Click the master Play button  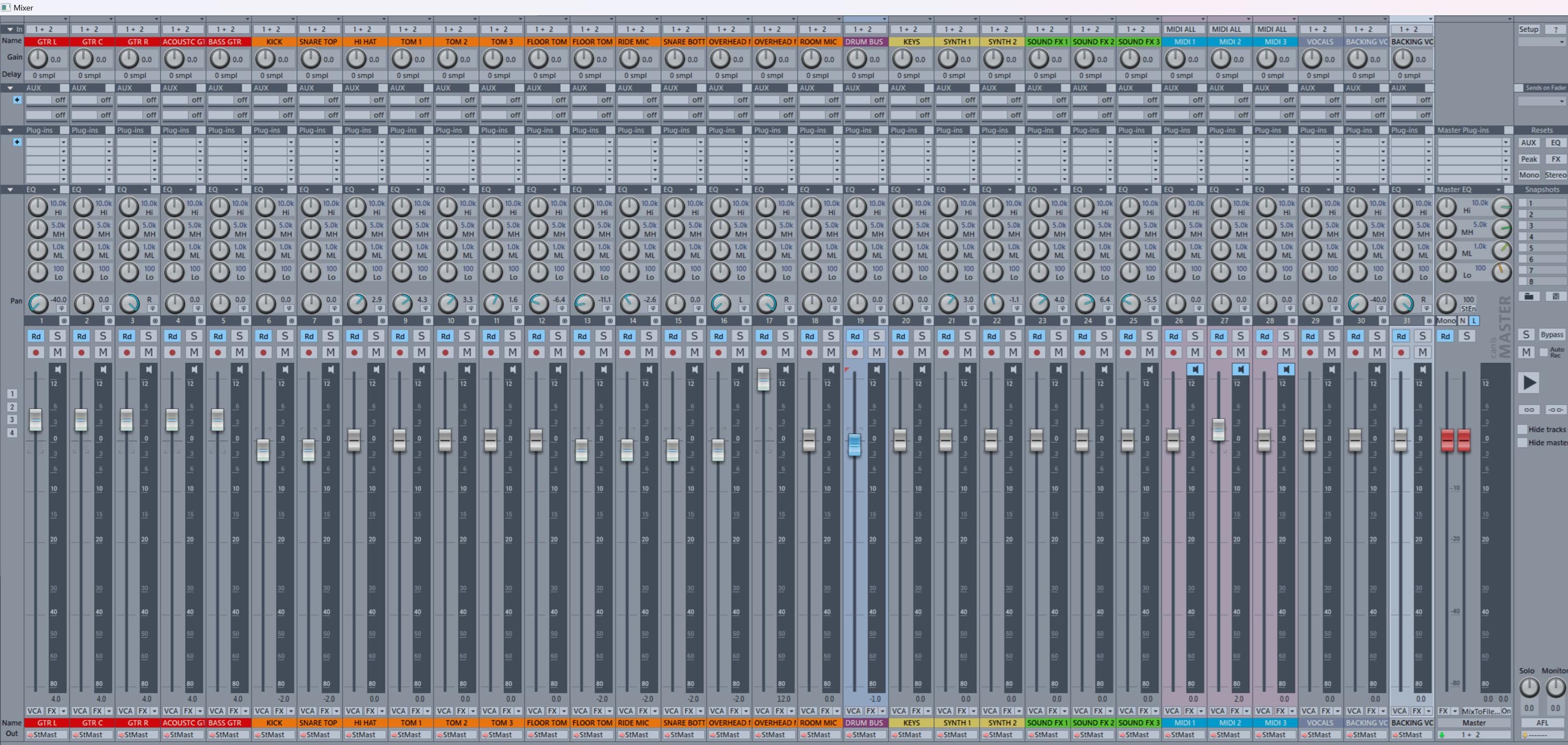coord(1528,383)
